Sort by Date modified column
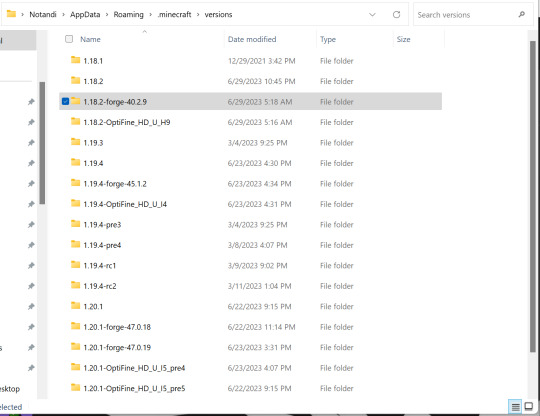This screenshot has height=416, width=540. [252, 39]
